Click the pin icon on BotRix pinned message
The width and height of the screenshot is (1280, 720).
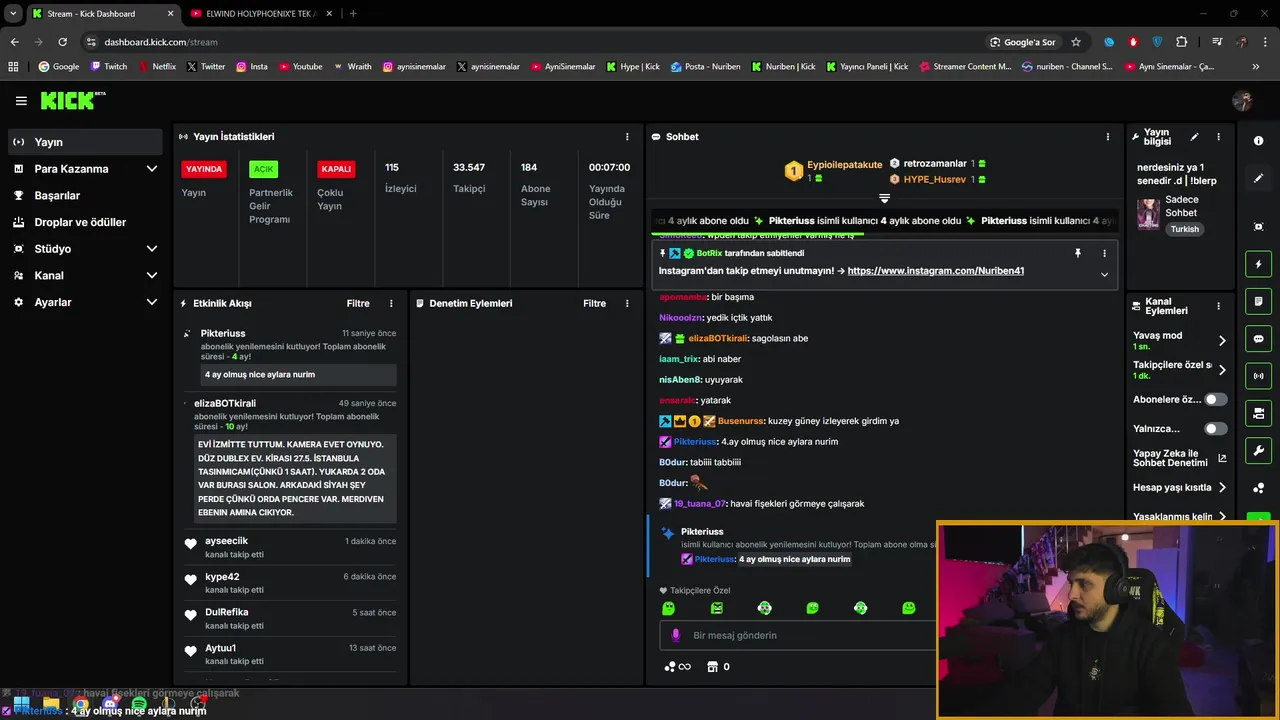1077,253
